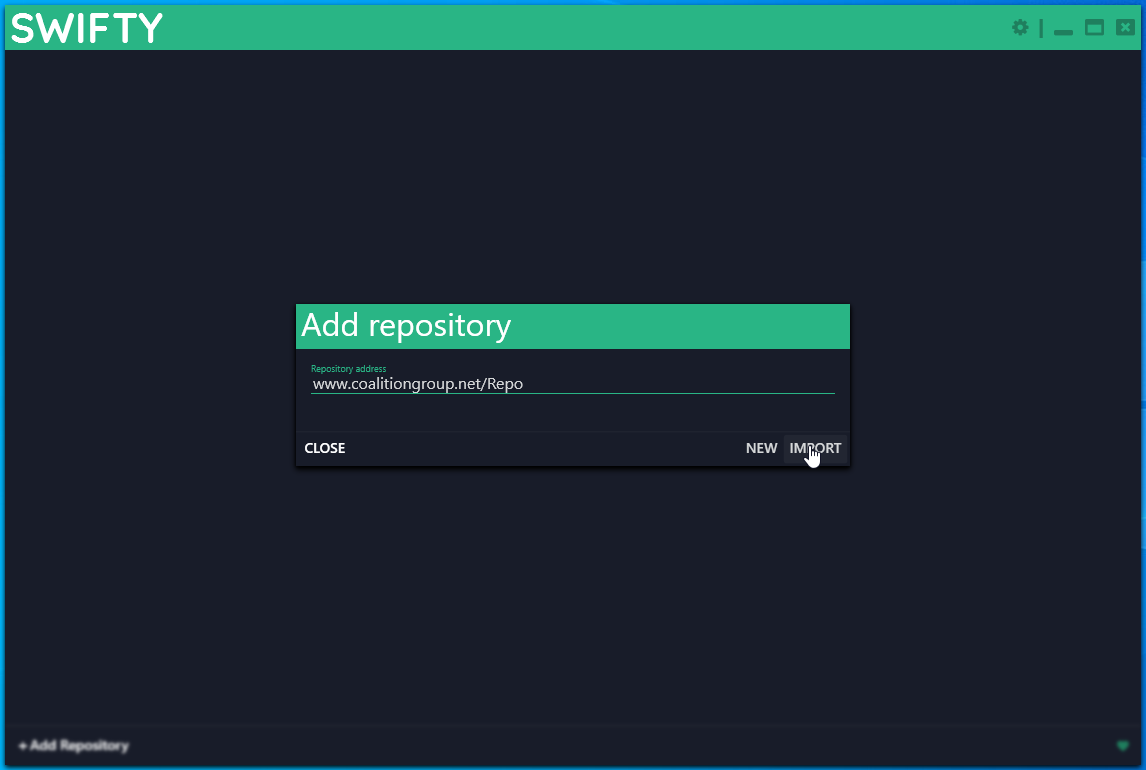
Task: Click the dimmed backdrop above the dialog
Action: click(572, 180)
